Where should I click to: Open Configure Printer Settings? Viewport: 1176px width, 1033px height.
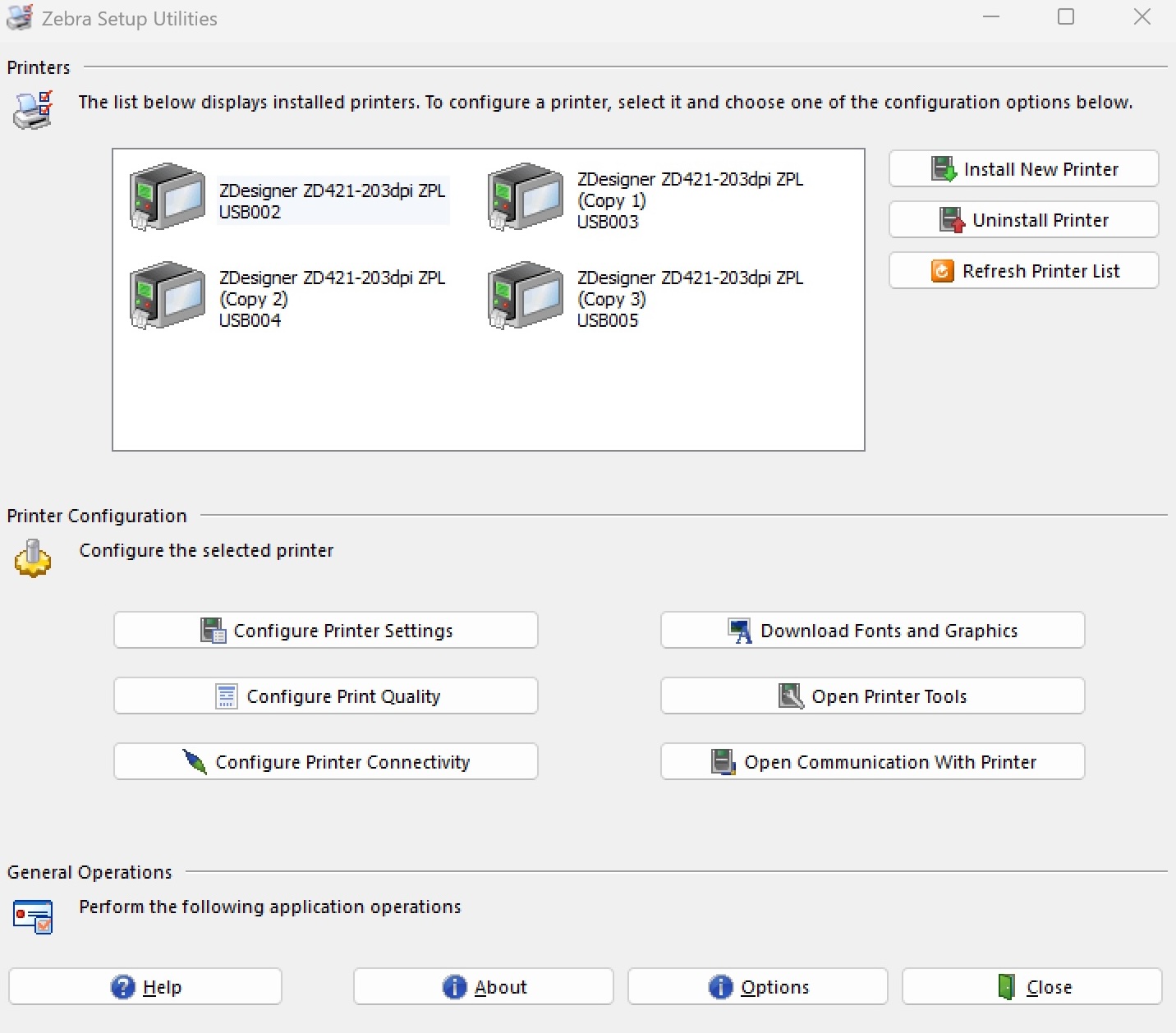pos(326,631)
